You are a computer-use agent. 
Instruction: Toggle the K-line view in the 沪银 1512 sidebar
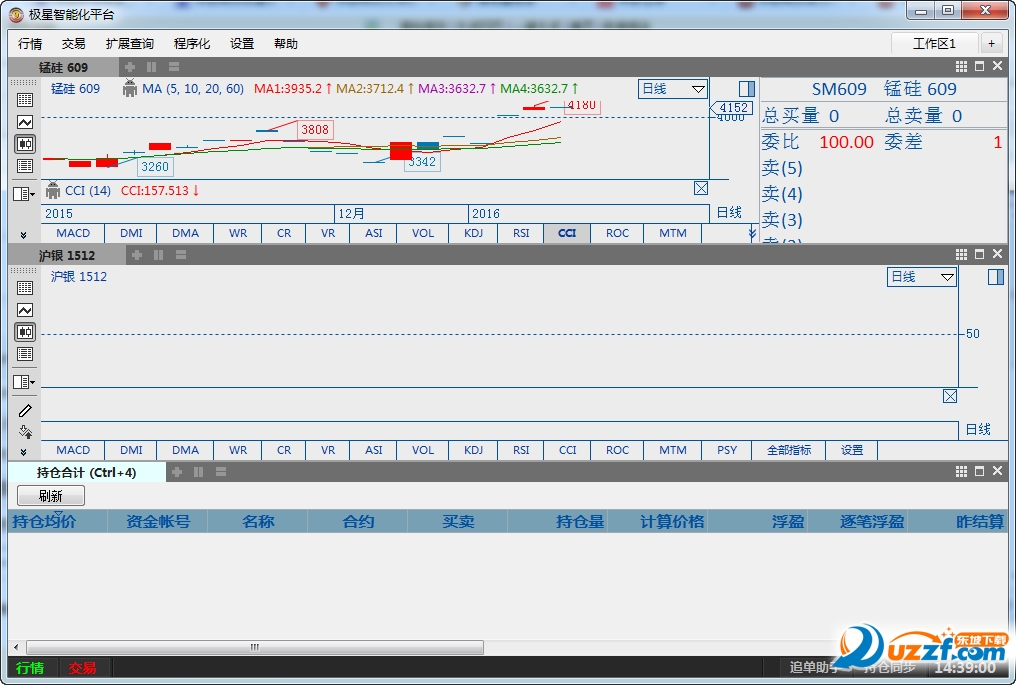point(25,332)
